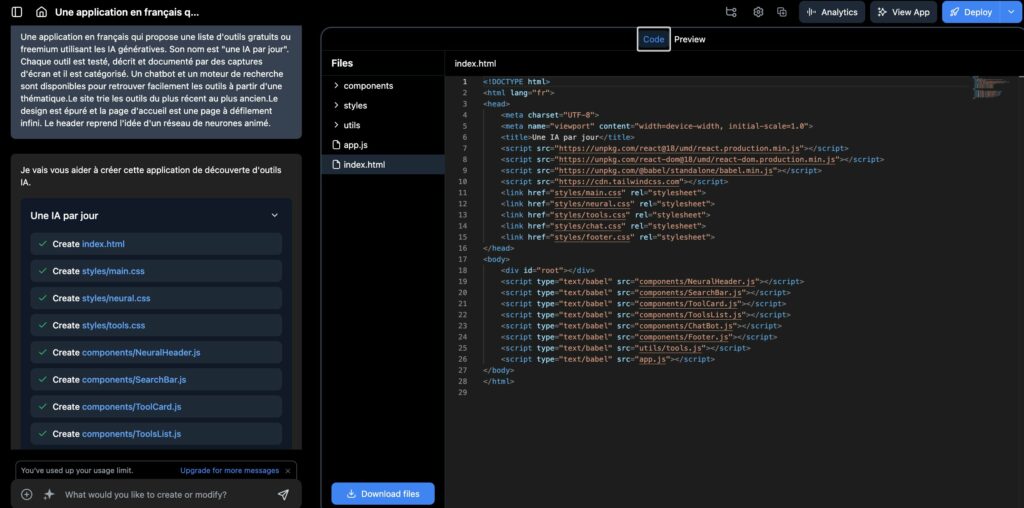Viewport: 1024px width, 508px height.
Task: Switch to the Preview tab
Action: pyautogui.click(x=689, y=39)
